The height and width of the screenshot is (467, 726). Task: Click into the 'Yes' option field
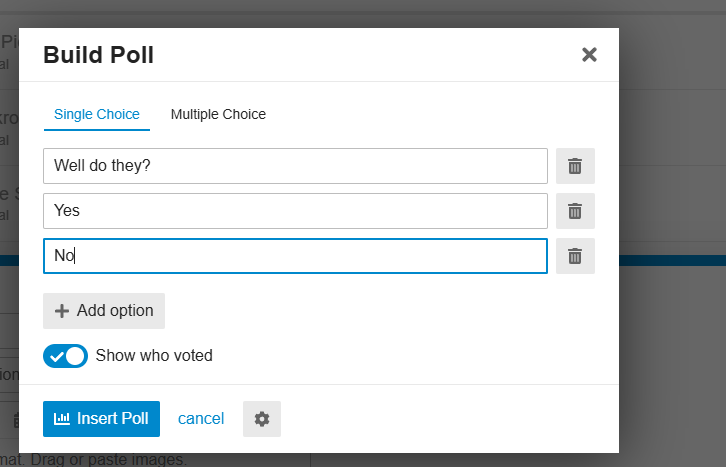[x=295, y=211]
